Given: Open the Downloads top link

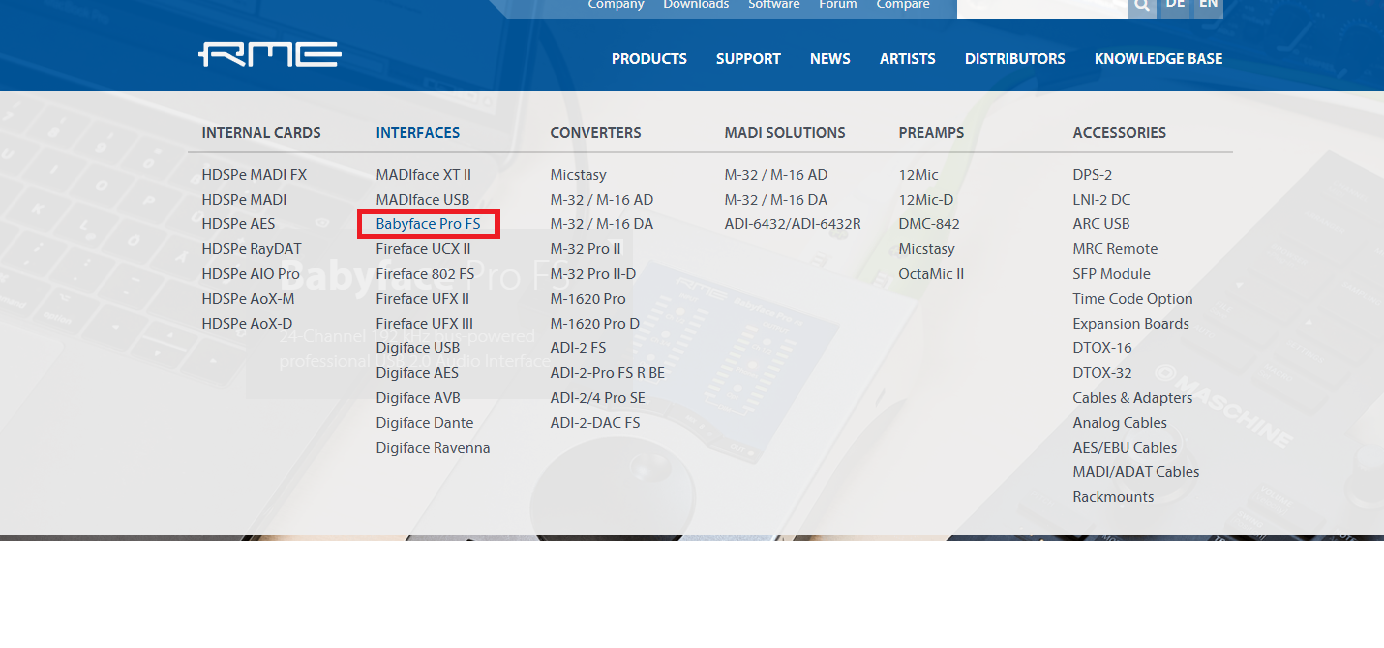Looking at the screenshot, I should pos(696,5).
